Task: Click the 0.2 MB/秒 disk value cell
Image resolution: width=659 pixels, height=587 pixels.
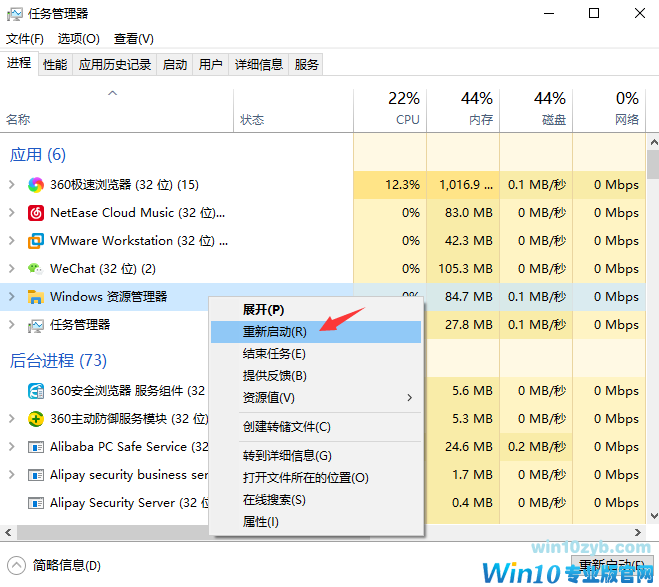Action: [x=537, y=447]
